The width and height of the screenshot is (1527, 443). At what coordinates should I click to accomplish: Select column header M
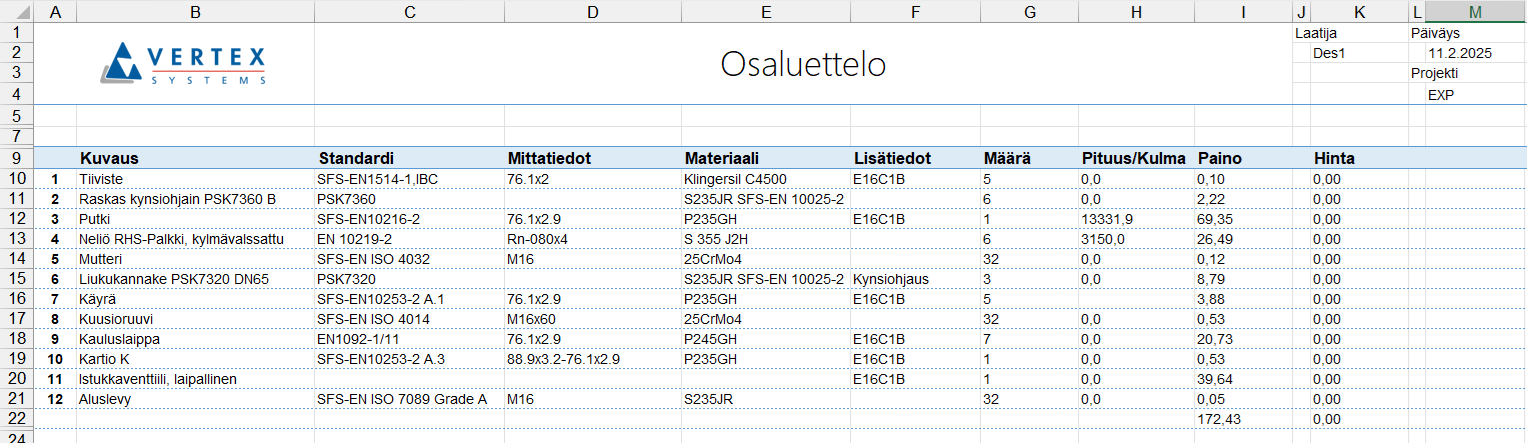pyautogui.click(x=1475, y=12)
